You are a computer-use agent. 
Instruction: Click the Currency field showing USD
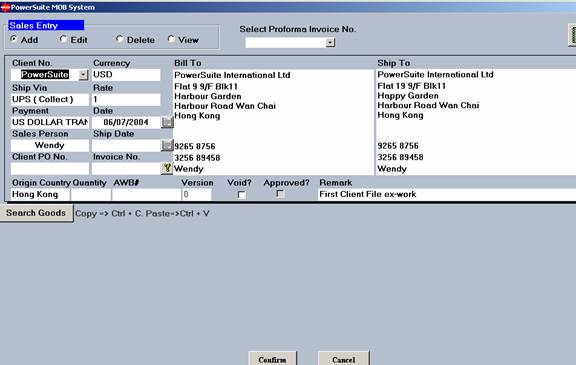tap(126, 75)
